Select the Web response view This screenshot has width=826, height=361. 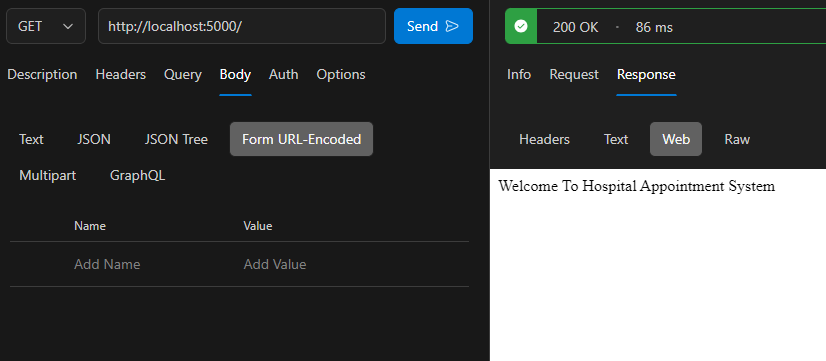[x=676, y=139]
